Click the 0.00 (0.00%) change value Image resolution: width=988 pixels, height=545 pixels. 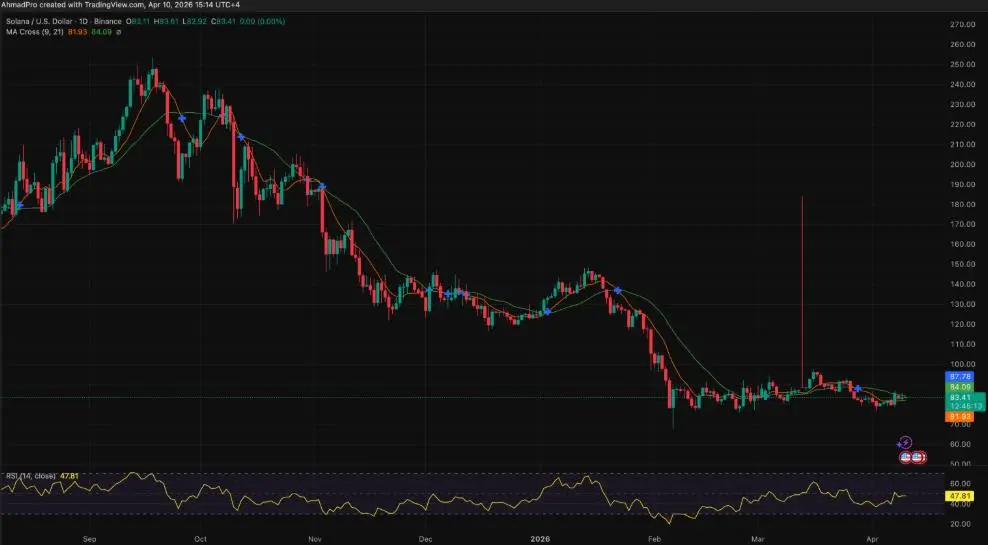tap(262, 21)
